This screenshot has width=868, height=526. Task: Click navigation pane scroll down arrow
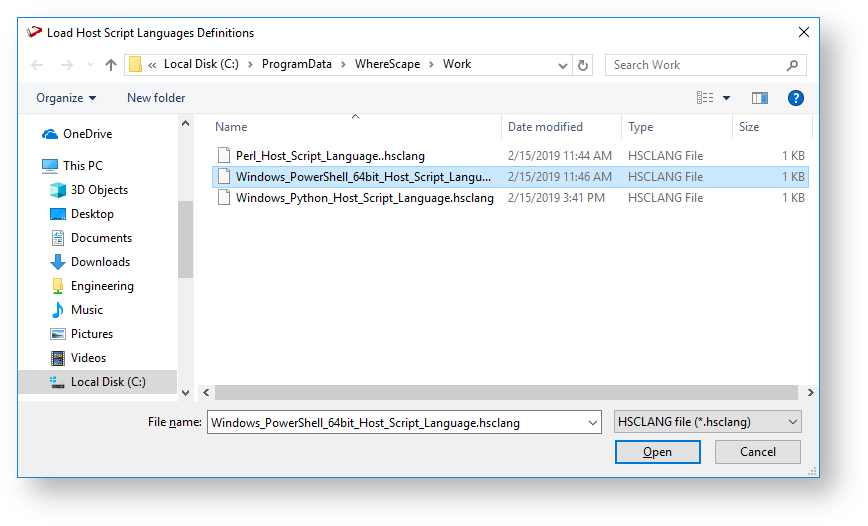click(185, 393)
